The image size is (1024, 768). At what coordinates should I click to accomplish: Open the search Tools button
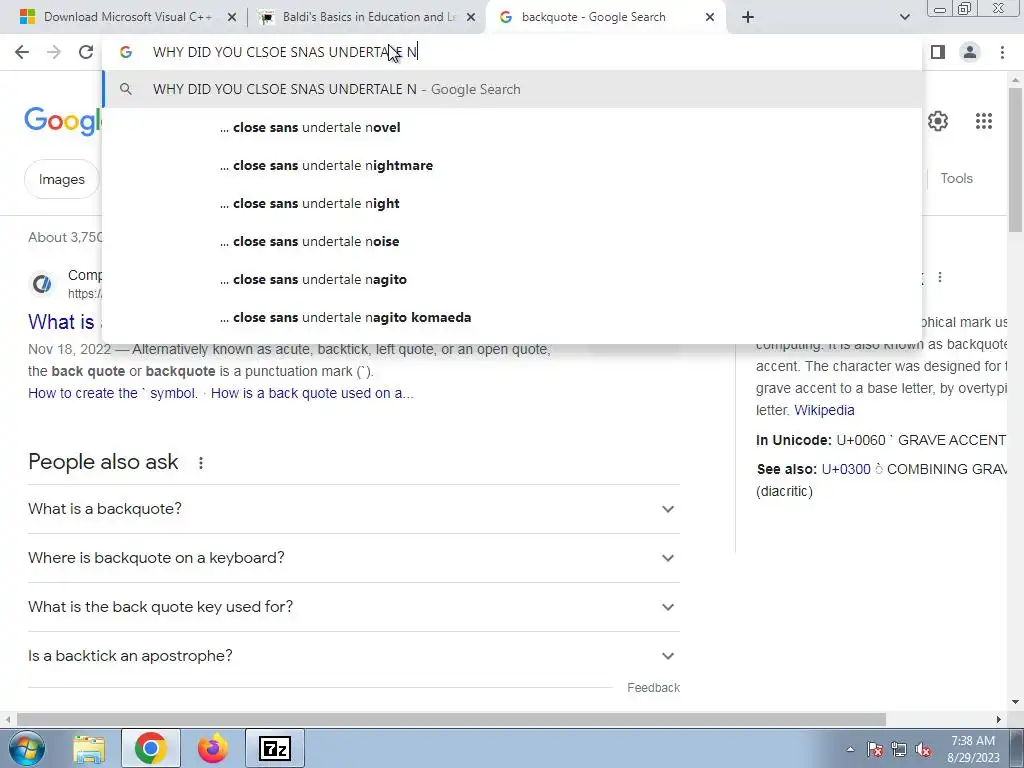956,178
